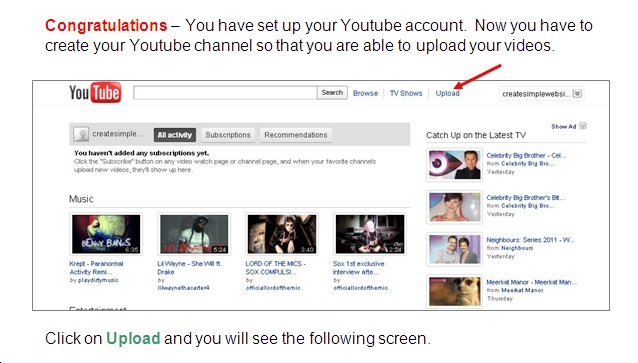This screenshot has height=363, width=638.
Task: Open the Lil Wayne She Will thumbnail
Action: coord(194,234)
